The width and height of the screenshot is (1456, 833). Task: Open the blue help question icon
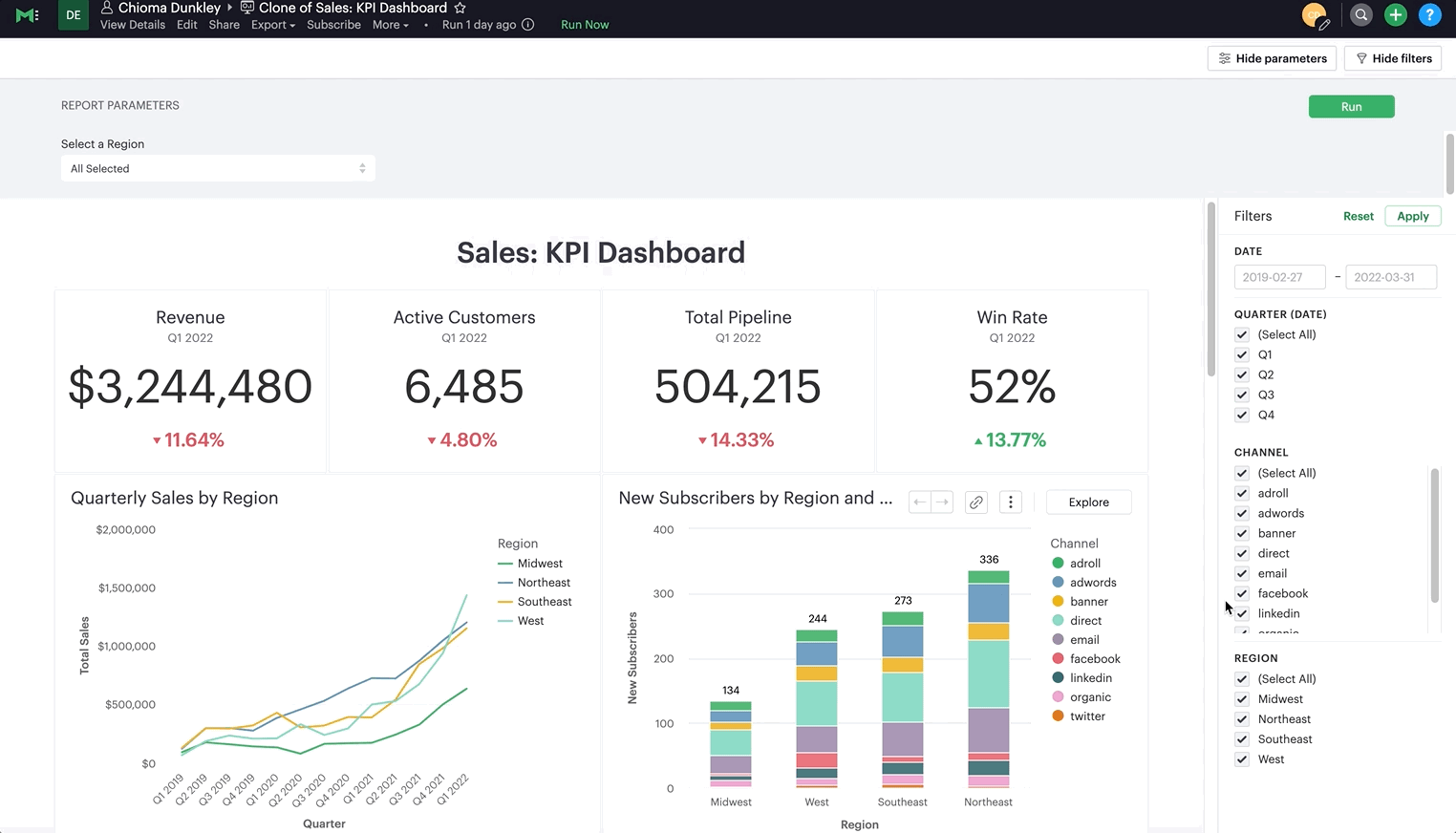1430,14
